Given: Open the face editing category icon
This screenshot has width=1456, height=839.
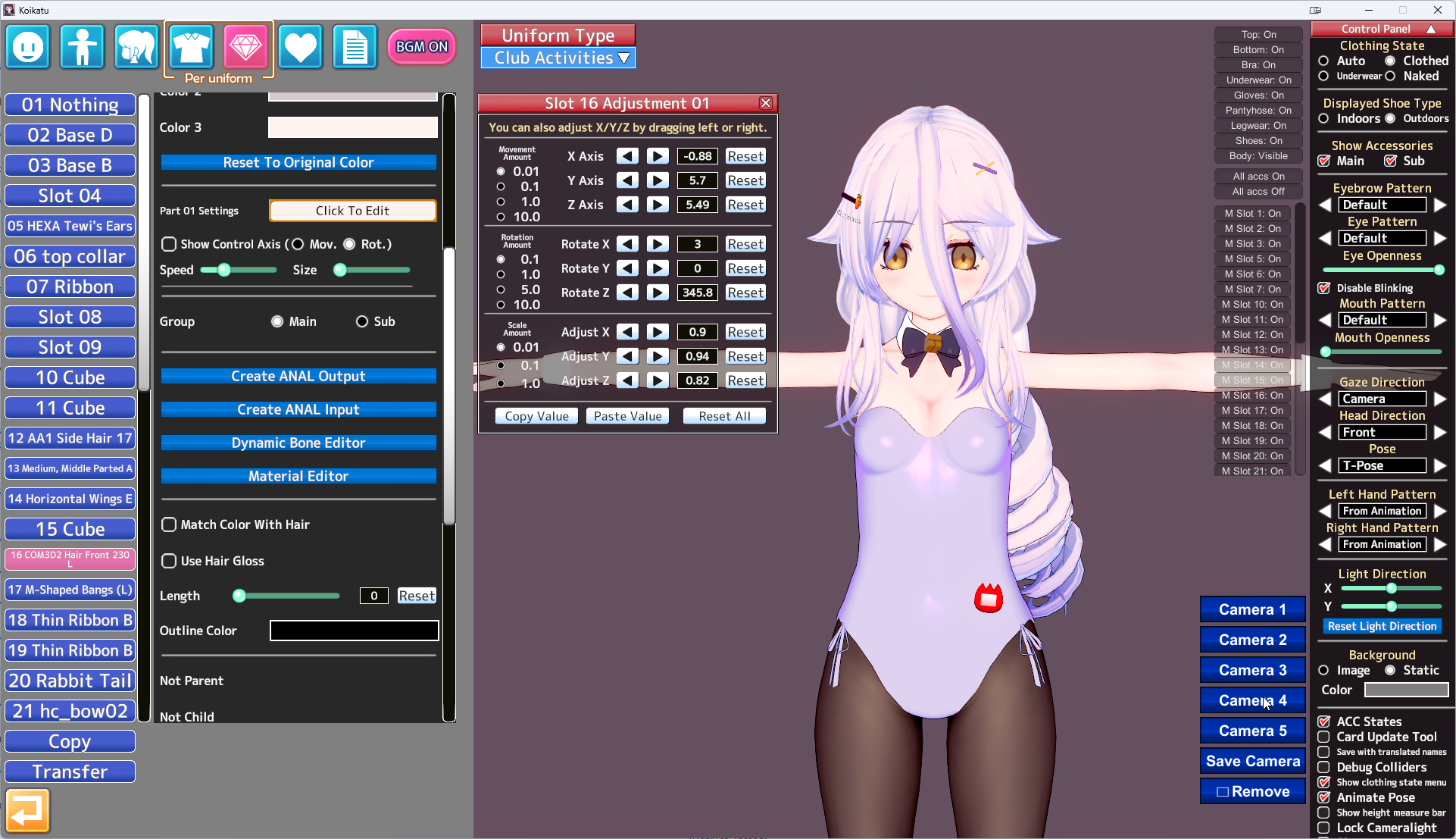Looking at the screenshot, I should tap(28, 47).
